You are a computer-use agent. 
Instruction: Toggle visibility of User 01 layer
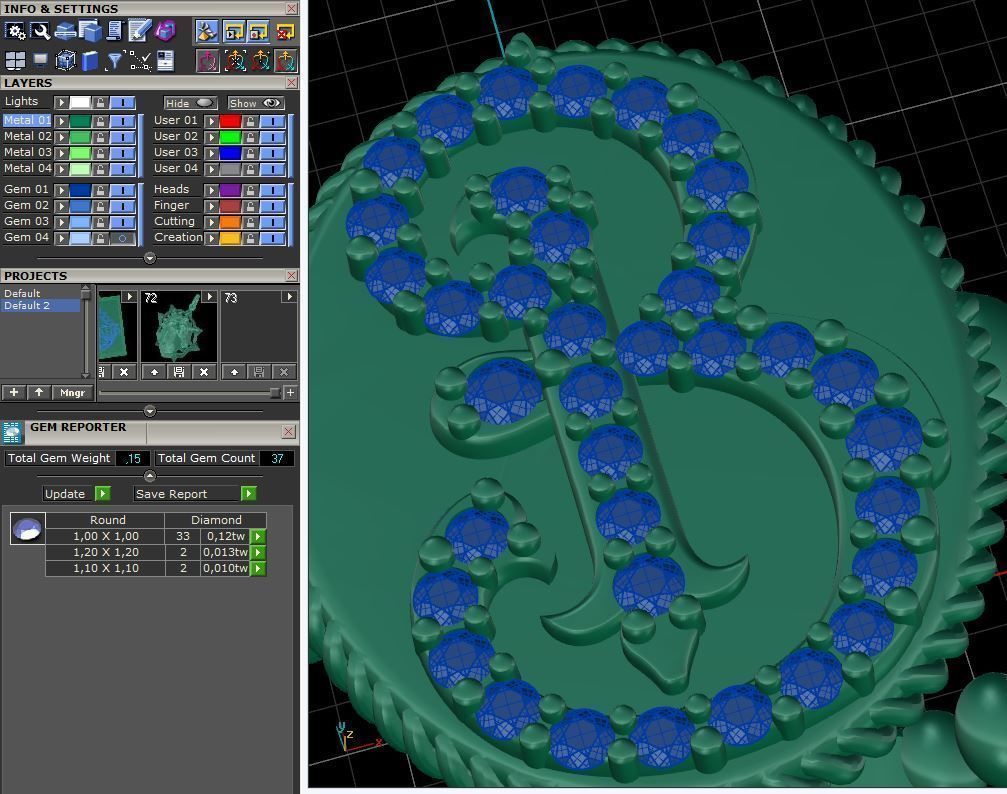pos(272,121)
